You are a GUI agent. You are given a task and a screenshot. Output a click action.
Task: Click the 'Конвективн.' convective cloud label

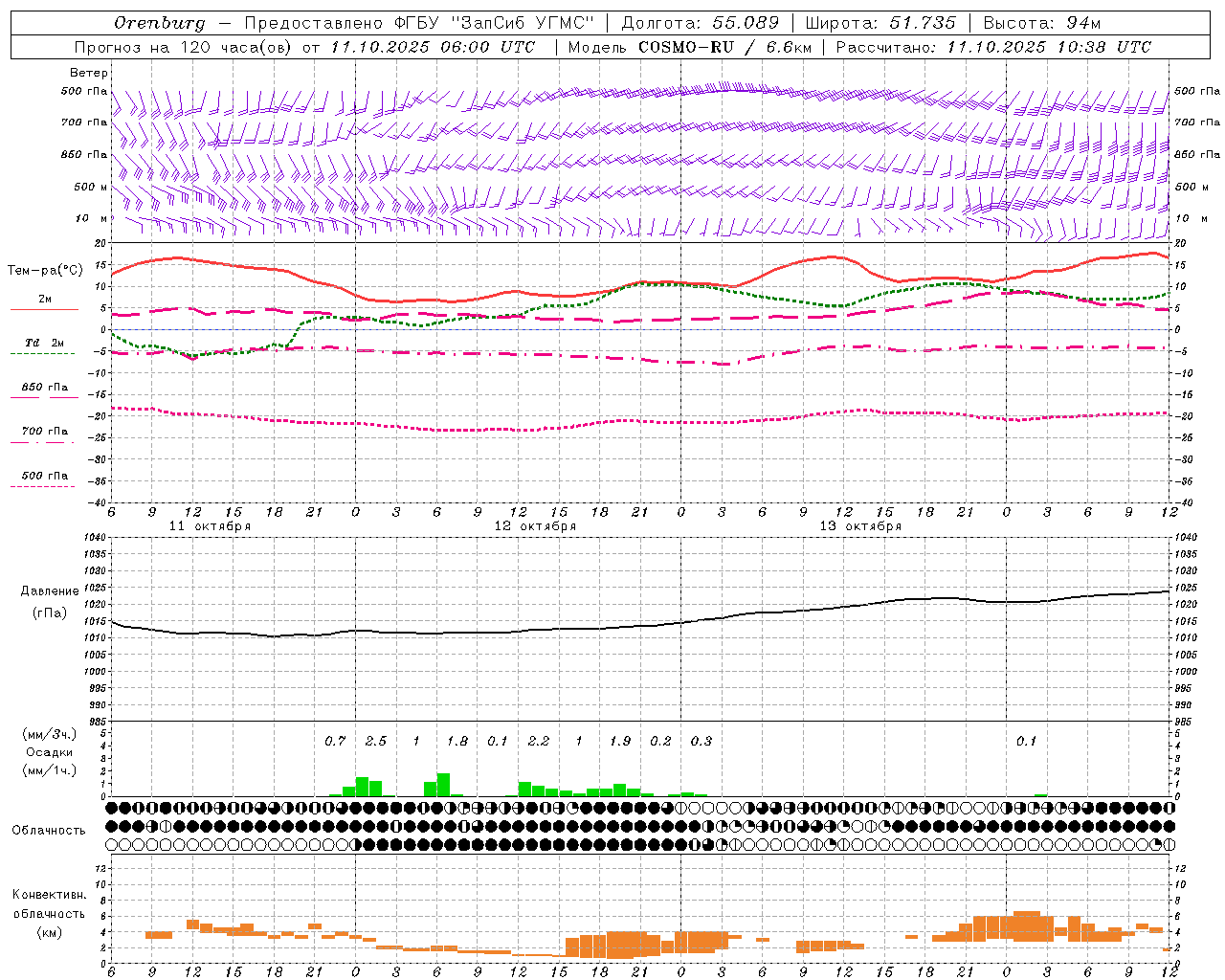point(50,895)
